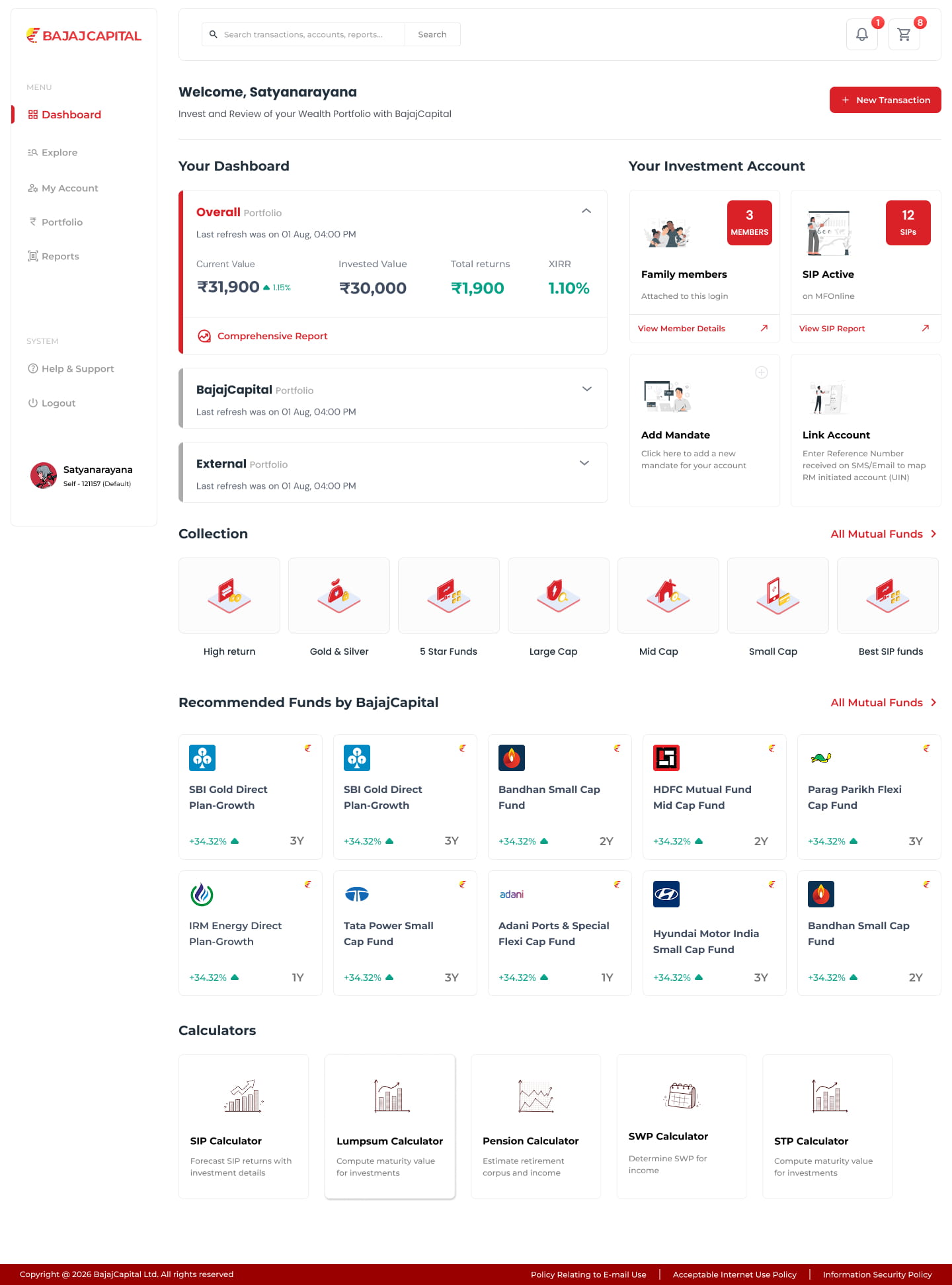952x1285 pixels.
Task: Open the Gold & Silver collection icon
Action: pyautogui.click(x=339, y=595)
